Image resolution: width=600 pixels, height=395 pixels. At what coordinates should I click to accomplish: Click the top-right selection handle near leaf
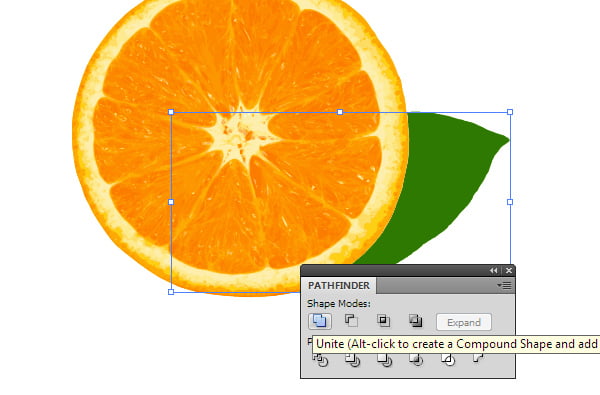coord(510,112)
